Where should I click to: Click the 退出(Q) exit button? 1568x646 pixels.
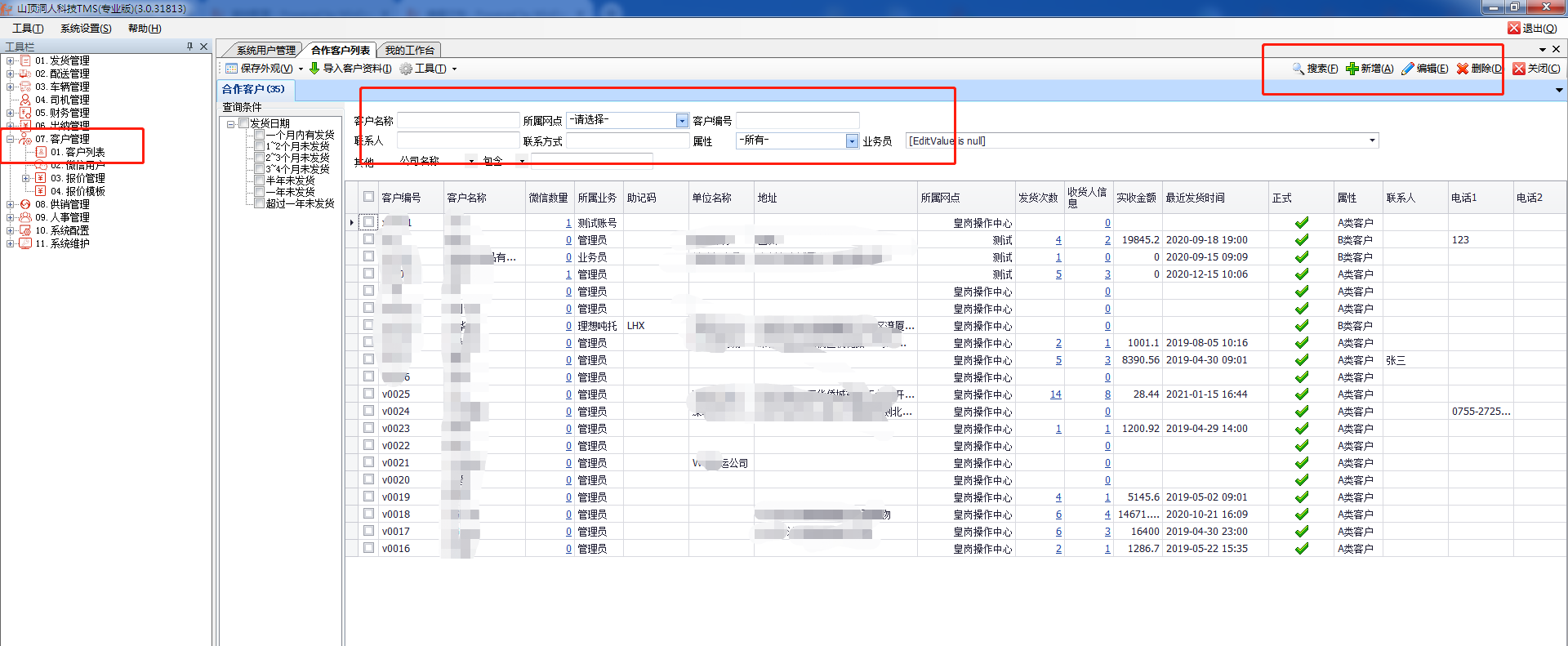click(1533, 29)
